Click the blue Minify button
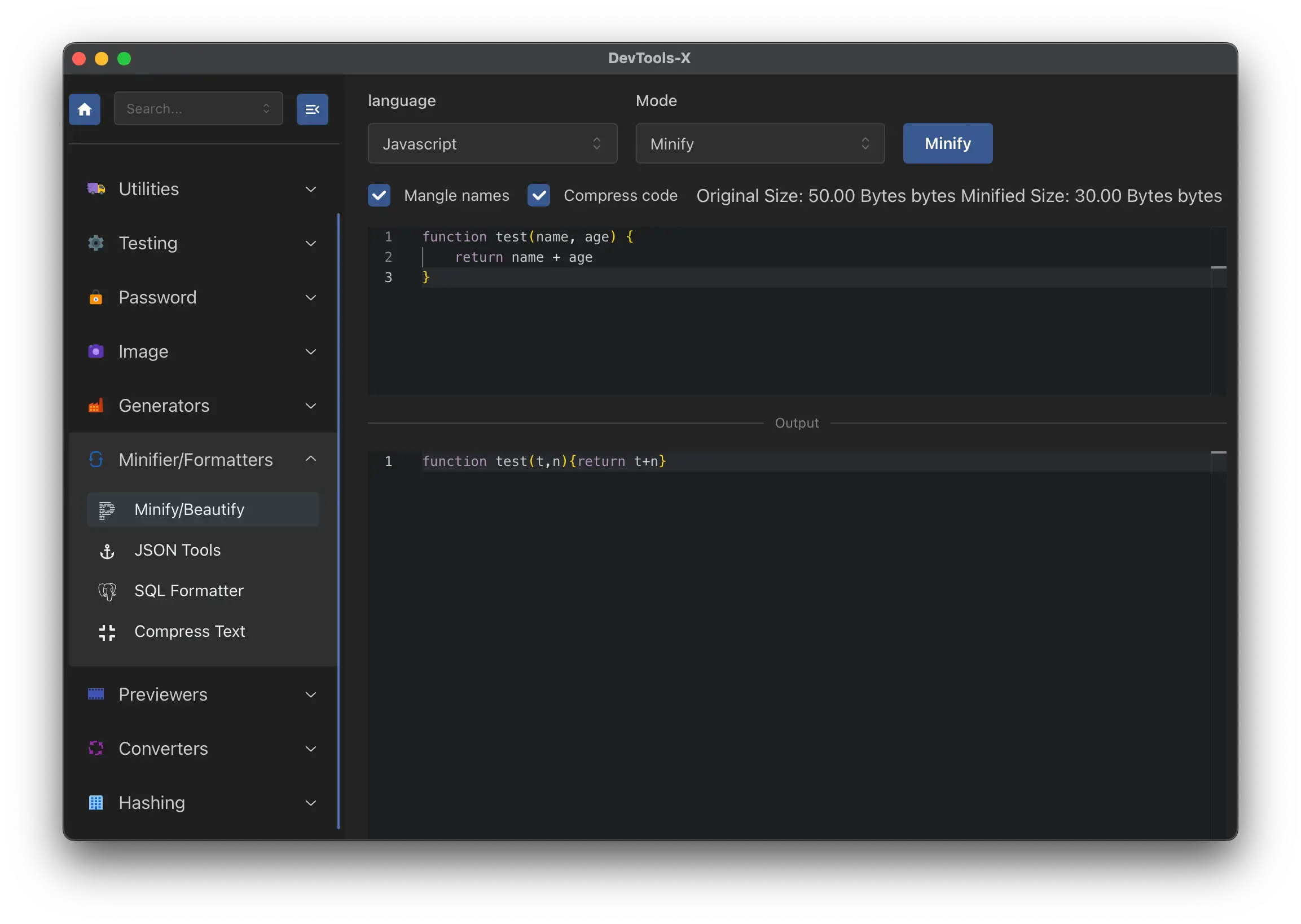The width and height of the screenshot is (1301, 924). pyautogui.click(x=948, y=143)
